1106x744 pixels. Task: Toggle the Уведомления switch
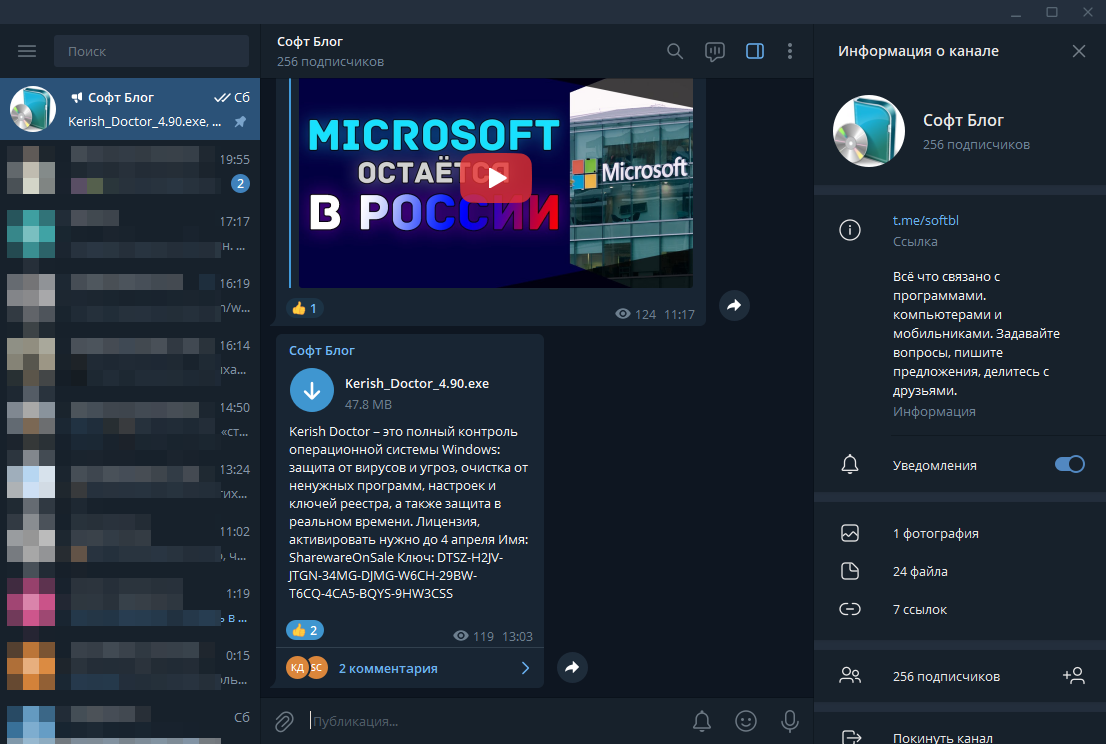pos(1069,464)
